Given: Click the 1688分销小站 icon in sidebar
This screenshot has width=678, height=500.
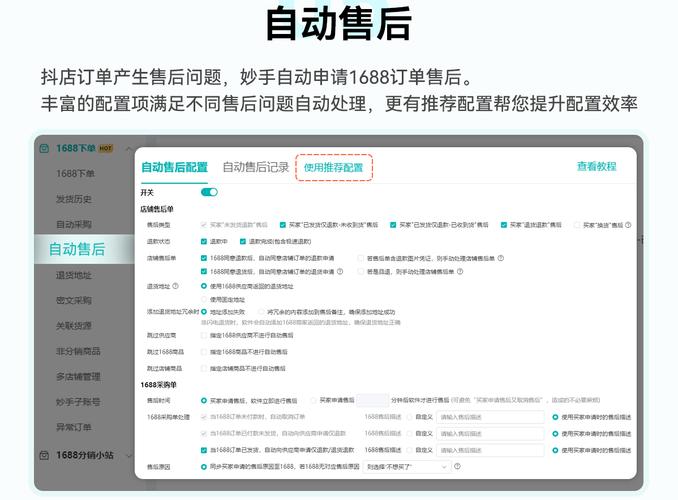Looking at the screenshot, I should (44, 455).
